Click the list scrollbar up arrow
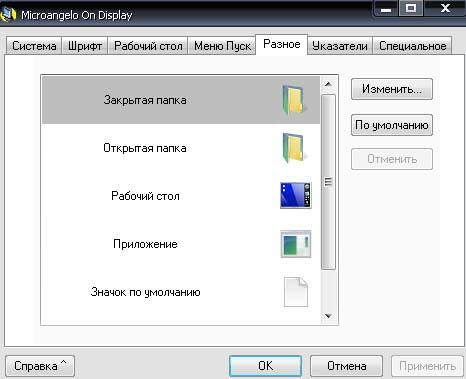The width and height of the screenshot is (466, 379). click(328, 84)
